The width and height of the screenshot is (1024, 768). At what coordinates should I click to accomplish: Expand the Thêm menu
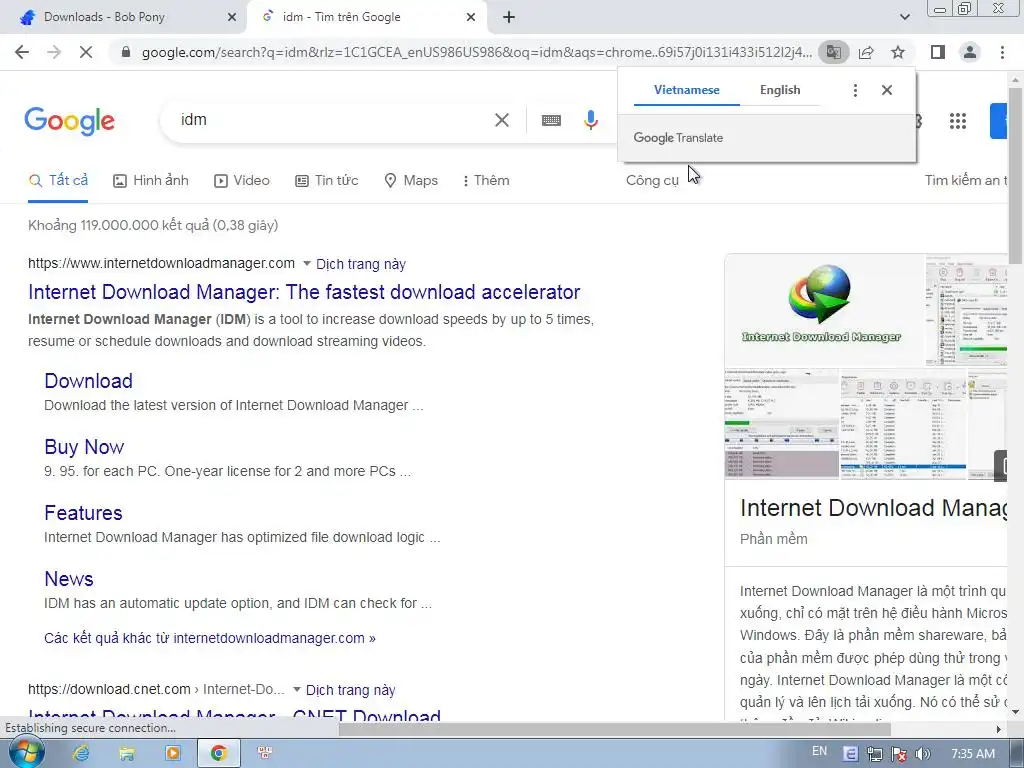pos(486,181)
